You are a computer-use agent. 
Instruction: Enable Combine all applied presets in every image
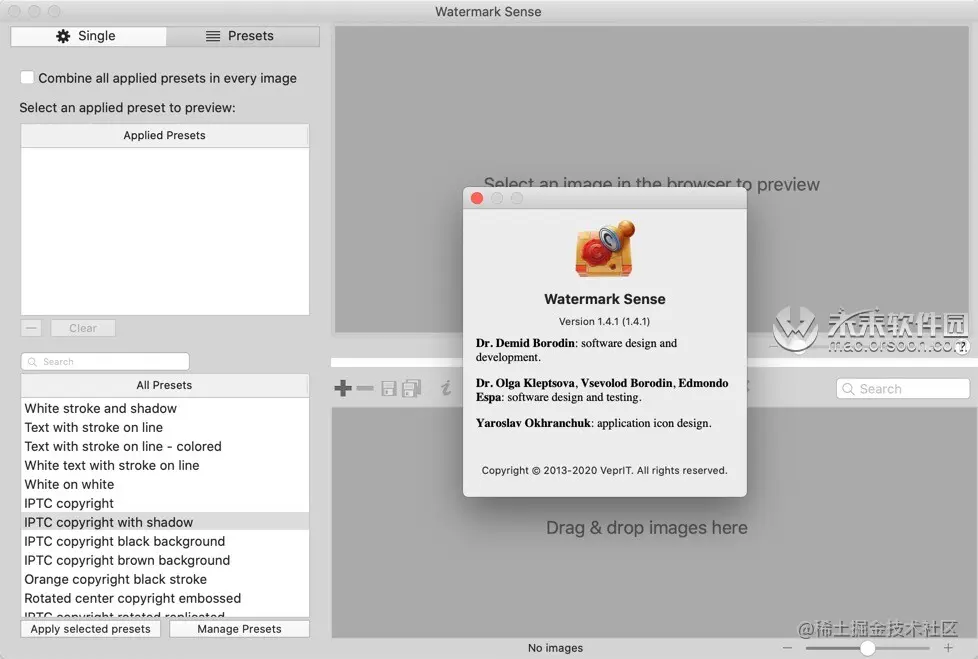coord(27,77)
